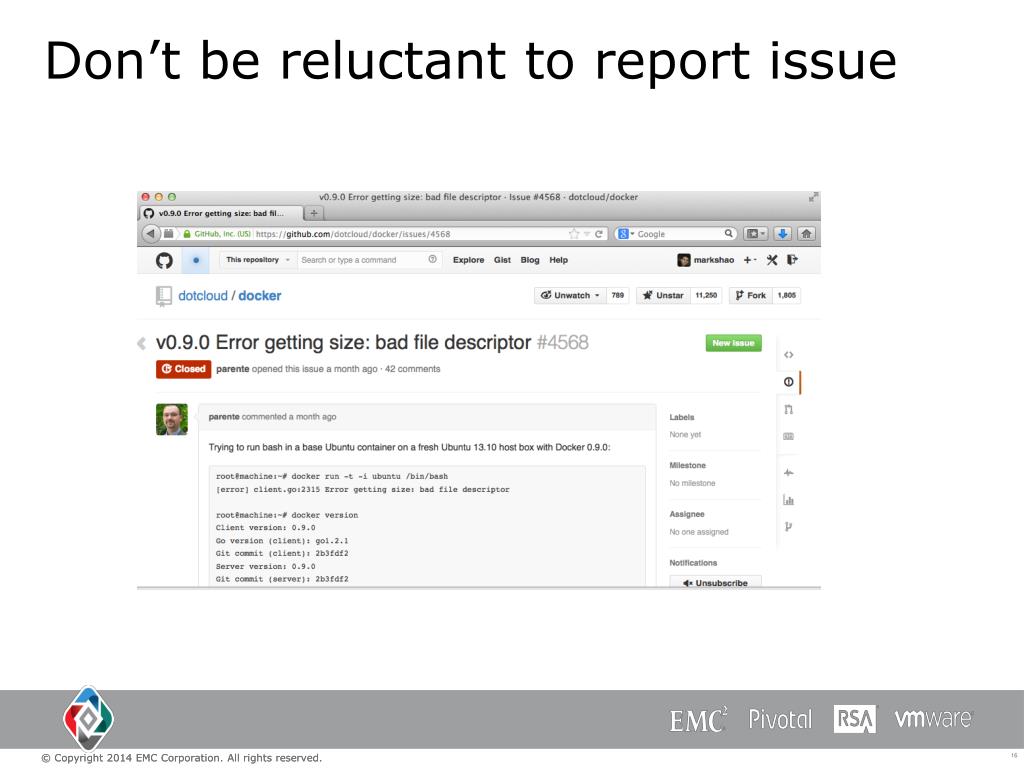Viewport: 1024px width, 768px height.
Task: Open the Network icon in repo sidebar
Action: pyautogui.click(x=788, y=526)
